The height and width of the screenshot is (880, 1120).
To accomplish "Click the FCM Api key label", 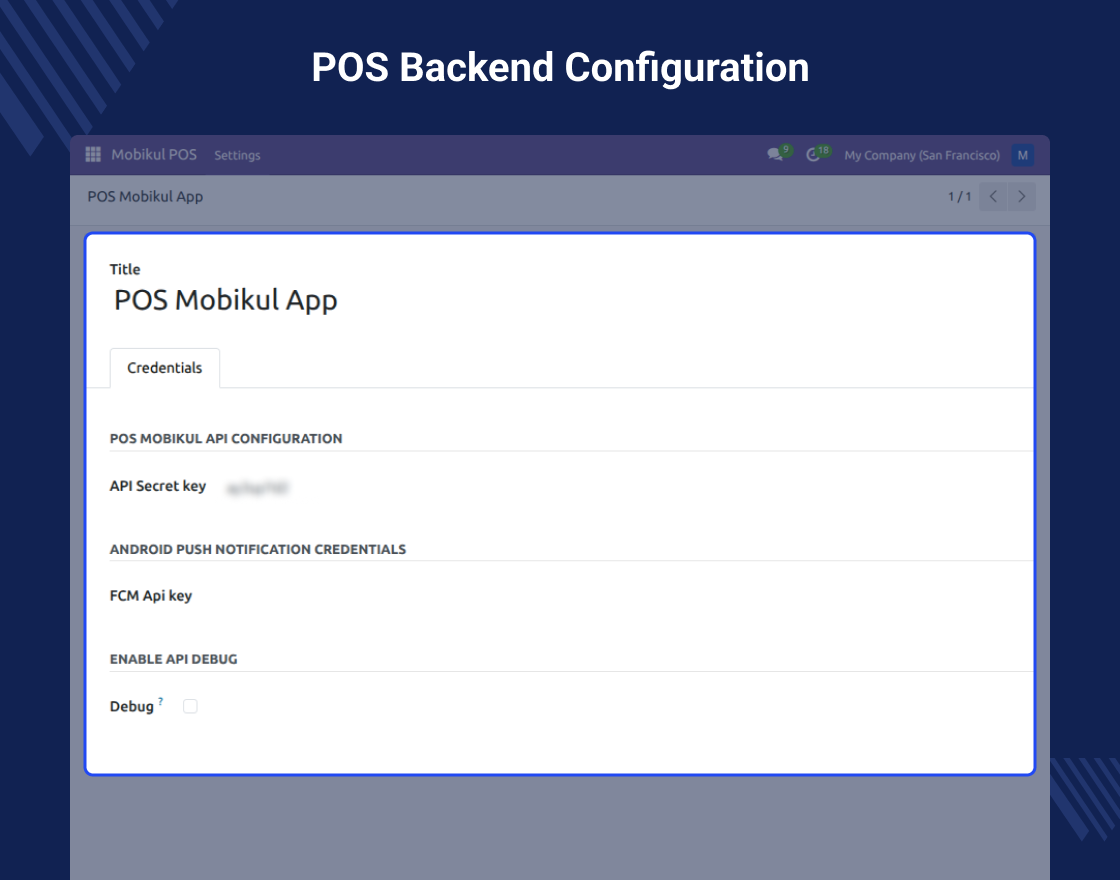I will pyautogui.click(x=151, y=596).
